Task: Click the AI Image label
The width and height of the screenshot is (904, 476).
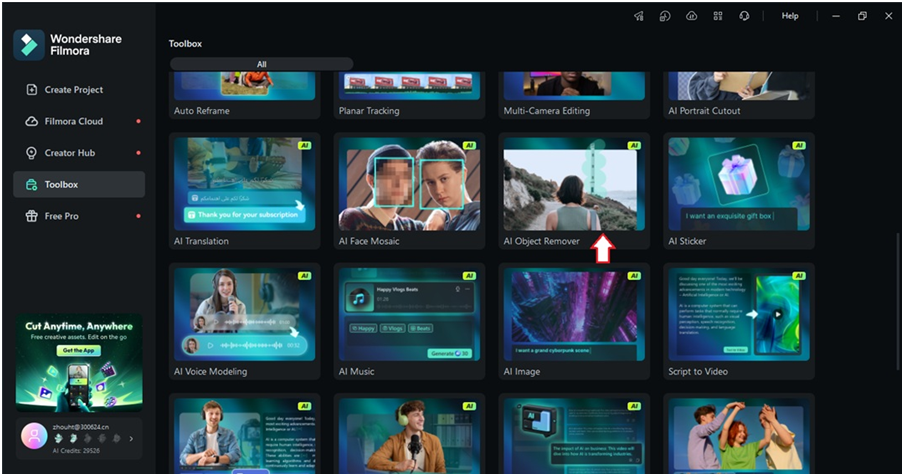Action: [522, 372]
